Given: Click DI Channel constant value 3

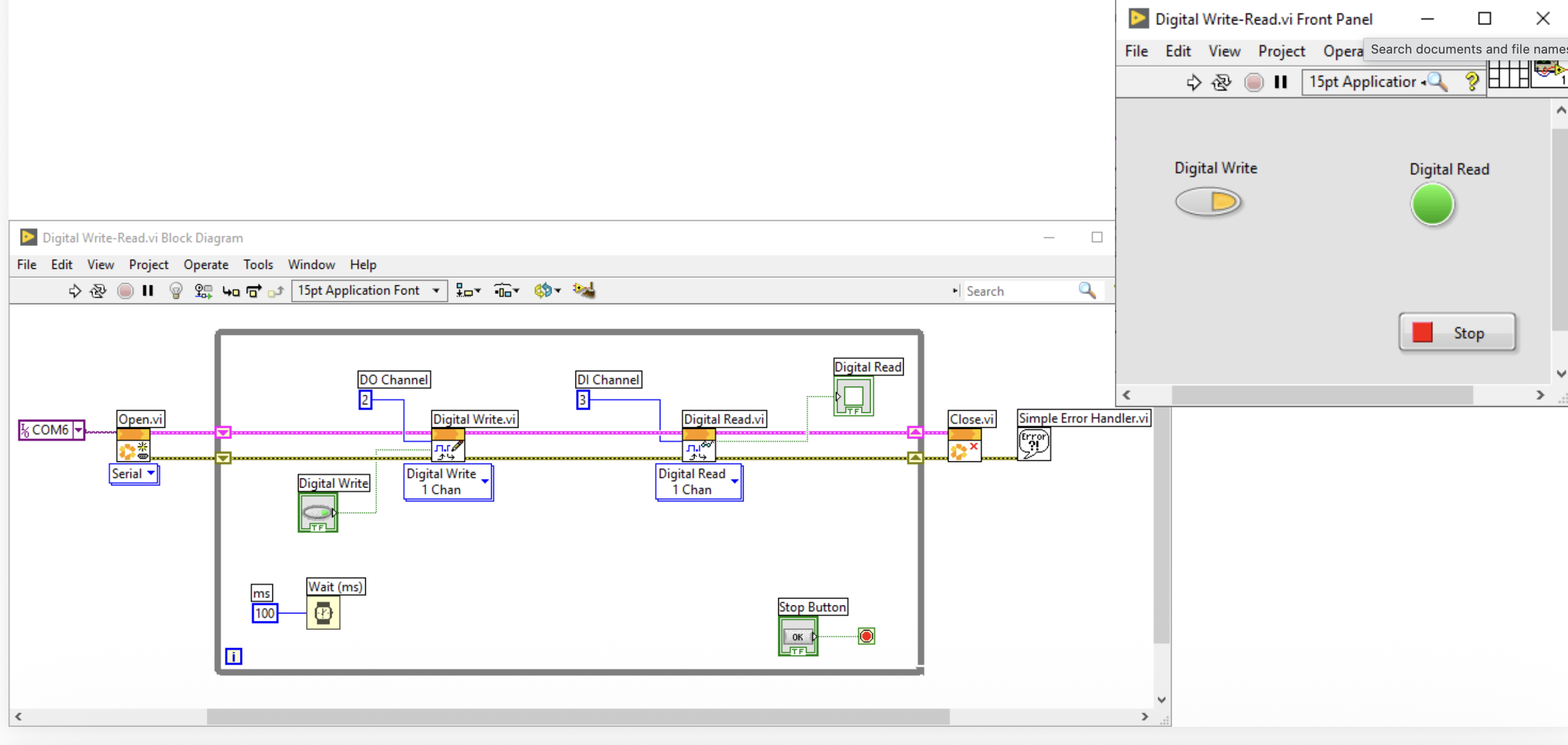Looking at the screenshot, I should (x=583, y=400).
